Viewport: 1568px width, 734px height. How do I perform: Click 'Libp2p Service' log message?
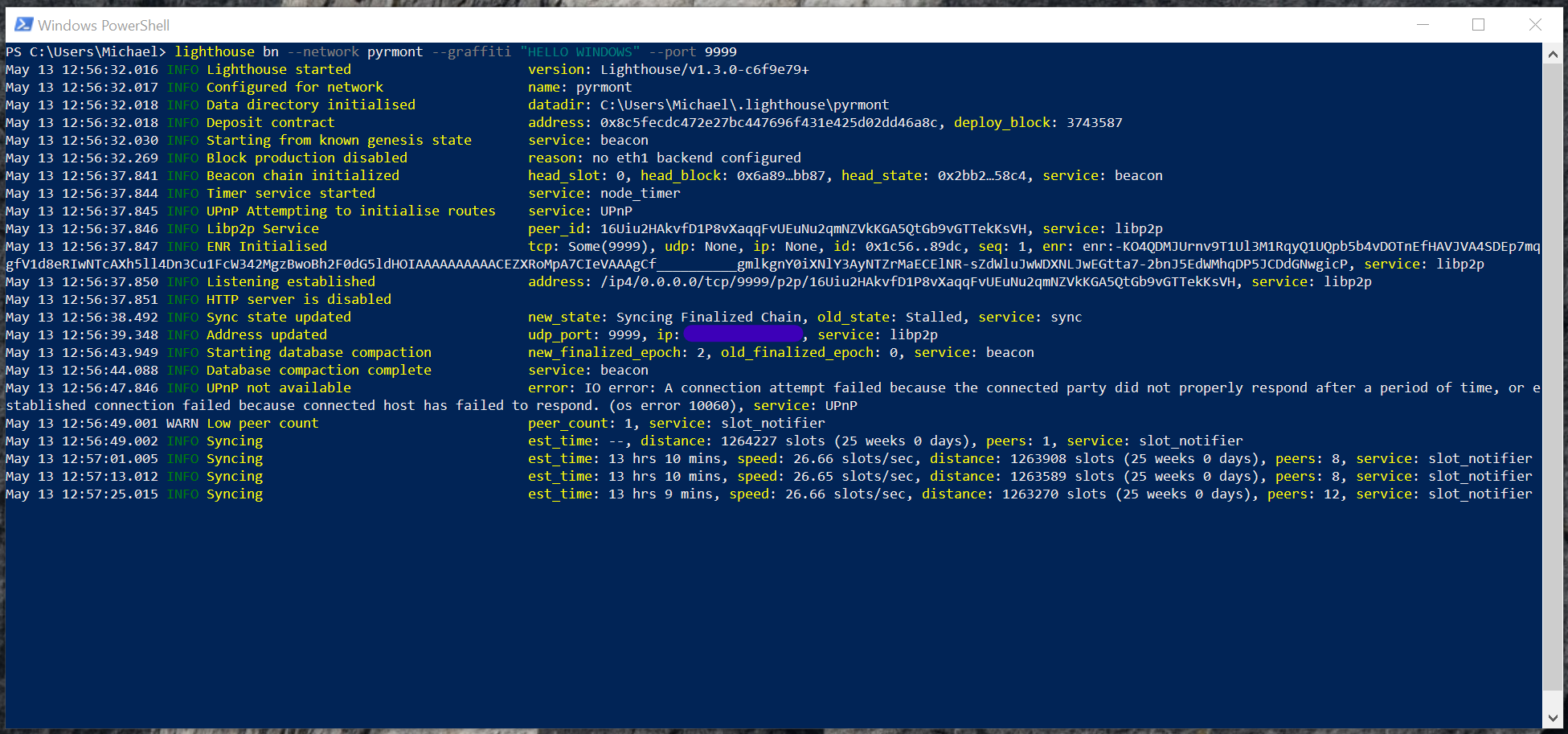tap(263, 228)
